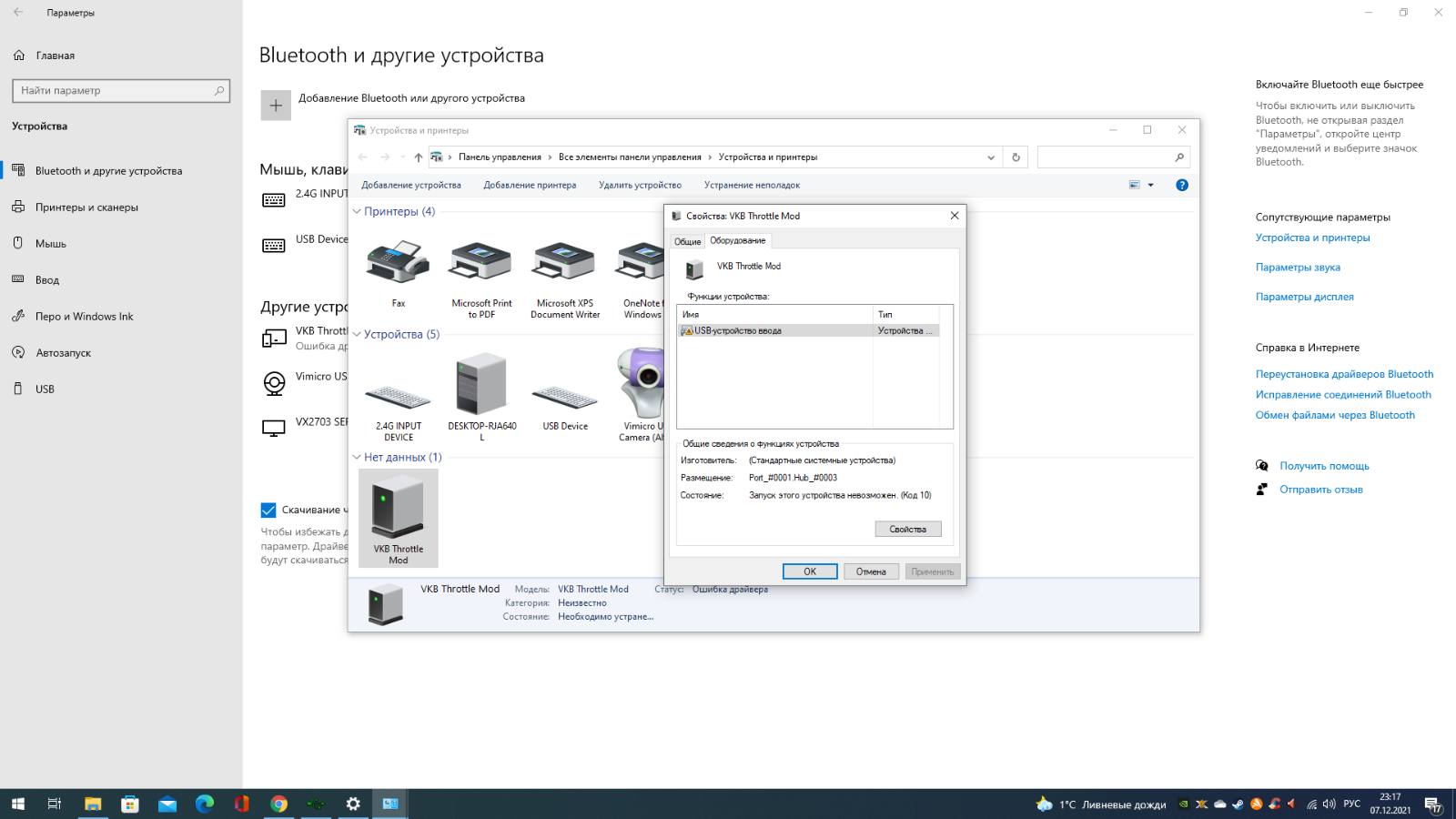Screen dimensions: 1456x819
Task: Open Microsoft Store from the taskbar
Action: (x=130, y=804)
